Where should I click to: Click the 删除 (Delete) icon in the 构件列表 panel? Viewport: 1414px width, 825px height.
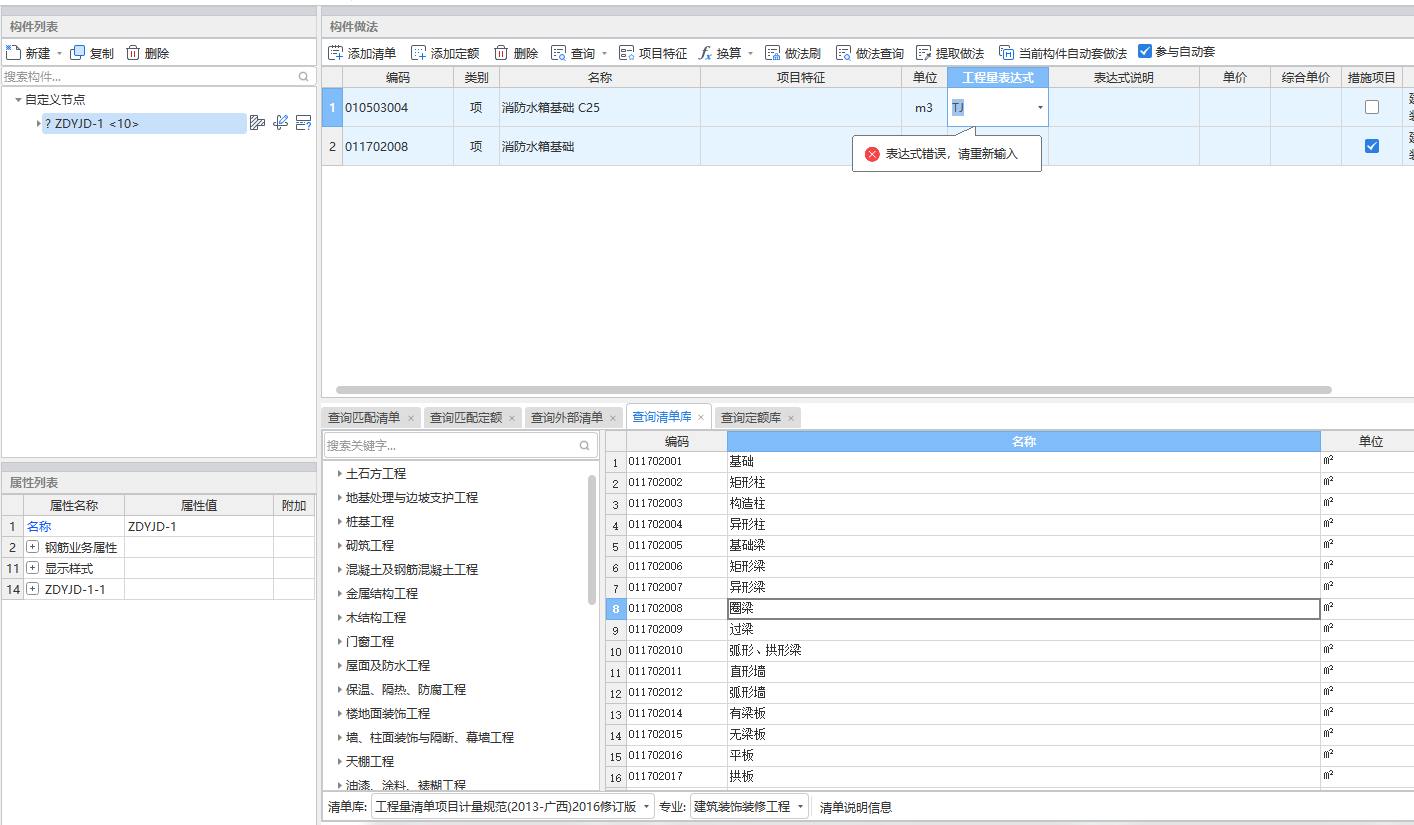[132, 53]
